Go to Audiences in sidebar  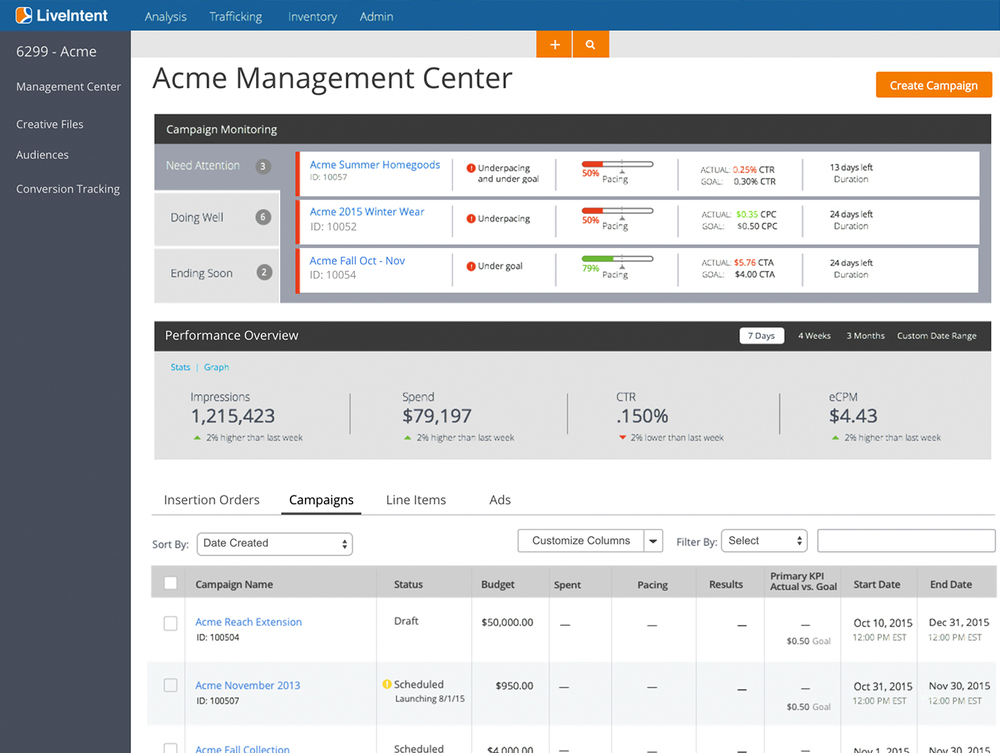(x=42, y=155)
